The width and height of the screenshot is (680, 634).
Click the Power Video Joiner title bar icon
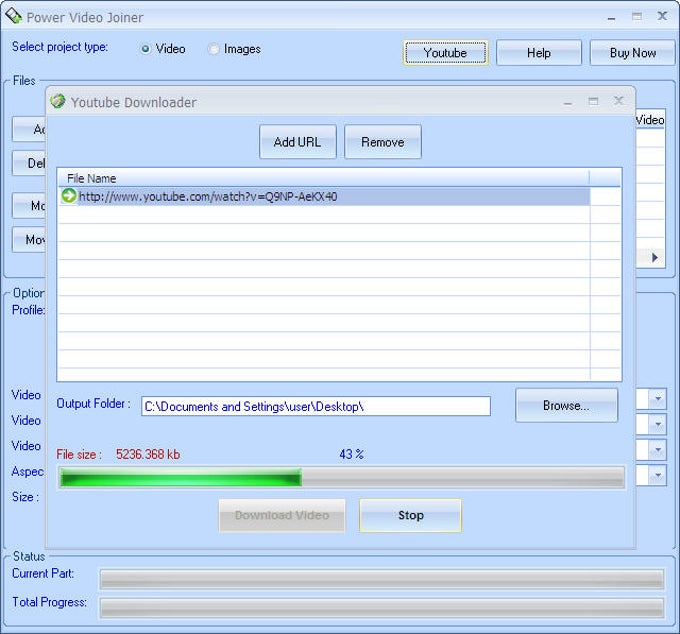point(13,16)
